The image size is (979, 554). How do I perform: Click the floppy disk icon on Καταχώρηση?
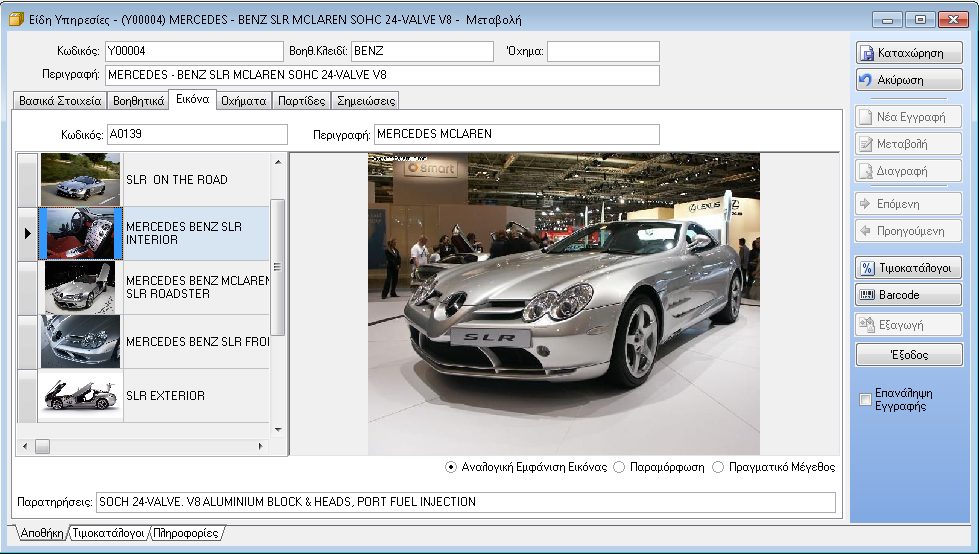click(x=867, y=54)
